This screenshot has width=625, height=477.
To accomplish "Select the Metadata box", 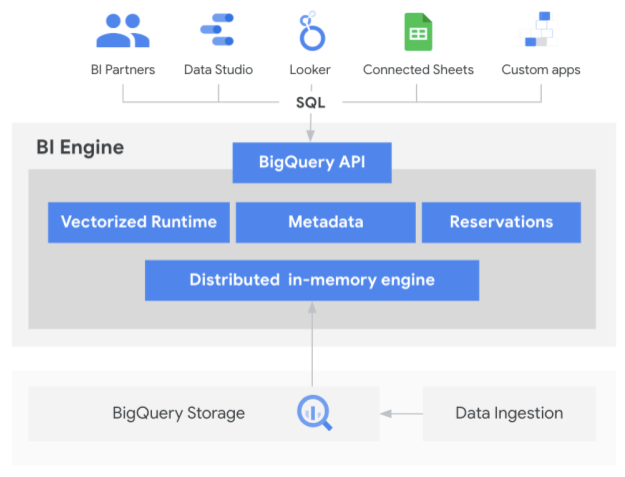I will click(x=326, y=222).
